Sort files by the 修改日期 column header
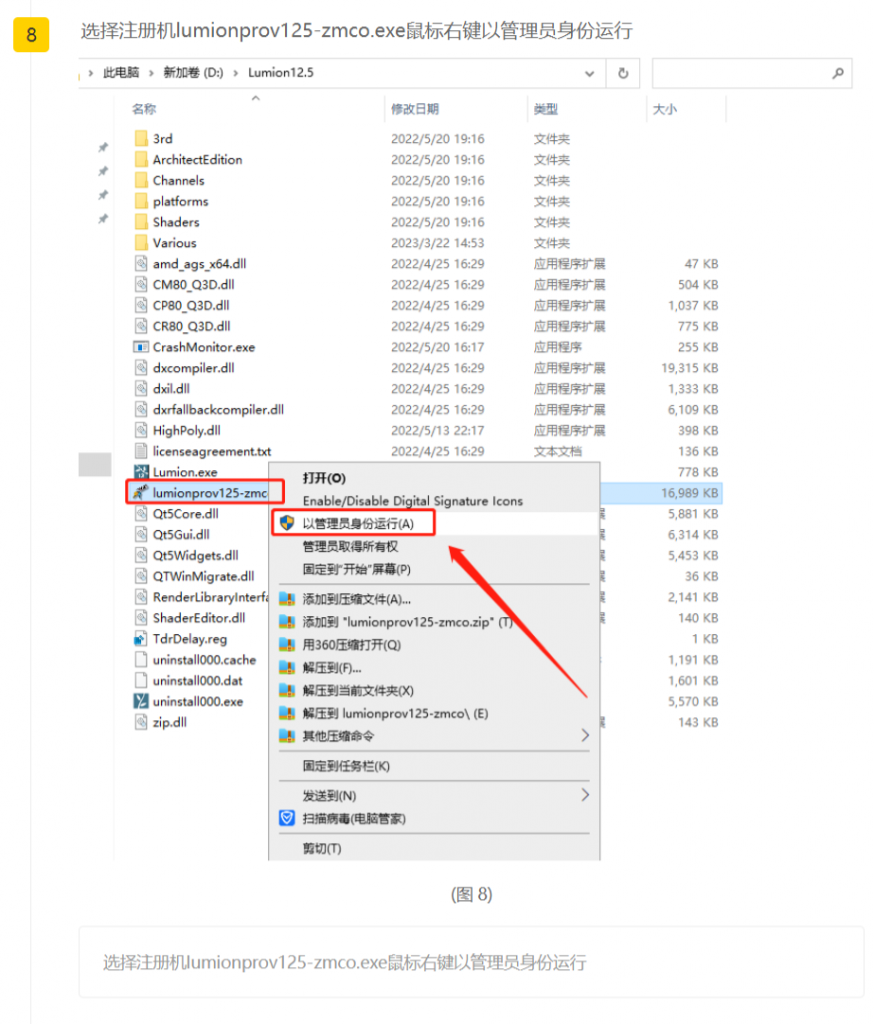This screenshot has height=1024, width=874. click(x=415, y=109)
